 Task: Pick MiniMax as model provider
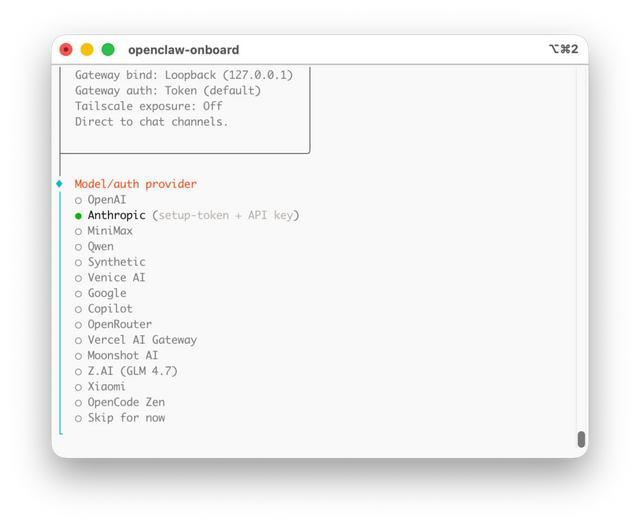109,231
